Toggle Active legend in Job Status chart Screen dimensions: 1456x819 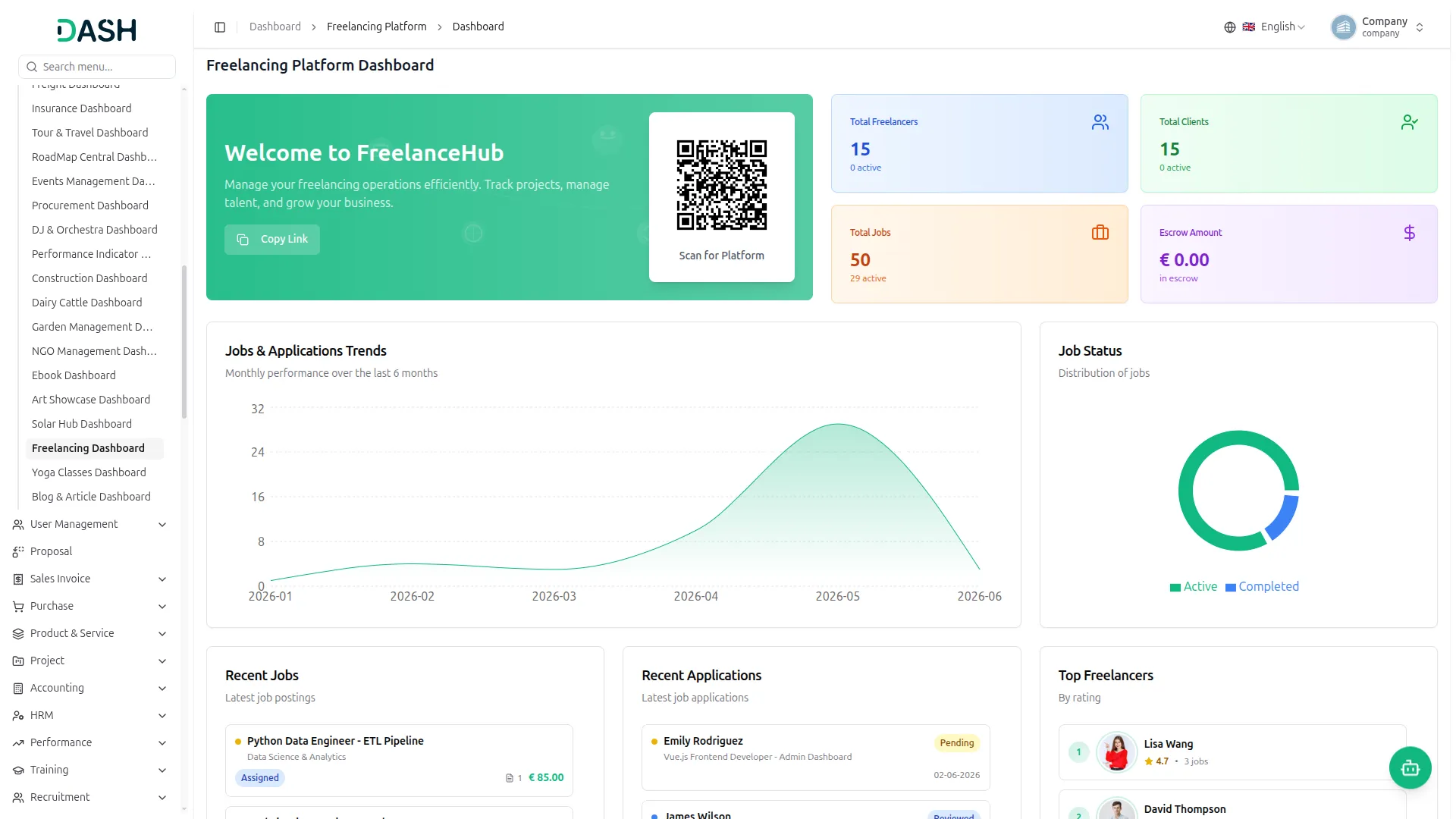[1193, 587]
